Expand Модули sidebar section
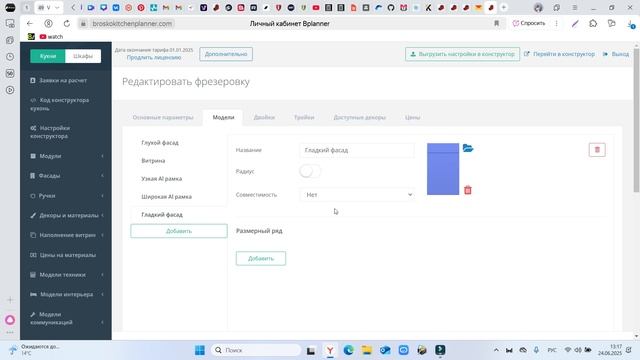 [66, 156]
